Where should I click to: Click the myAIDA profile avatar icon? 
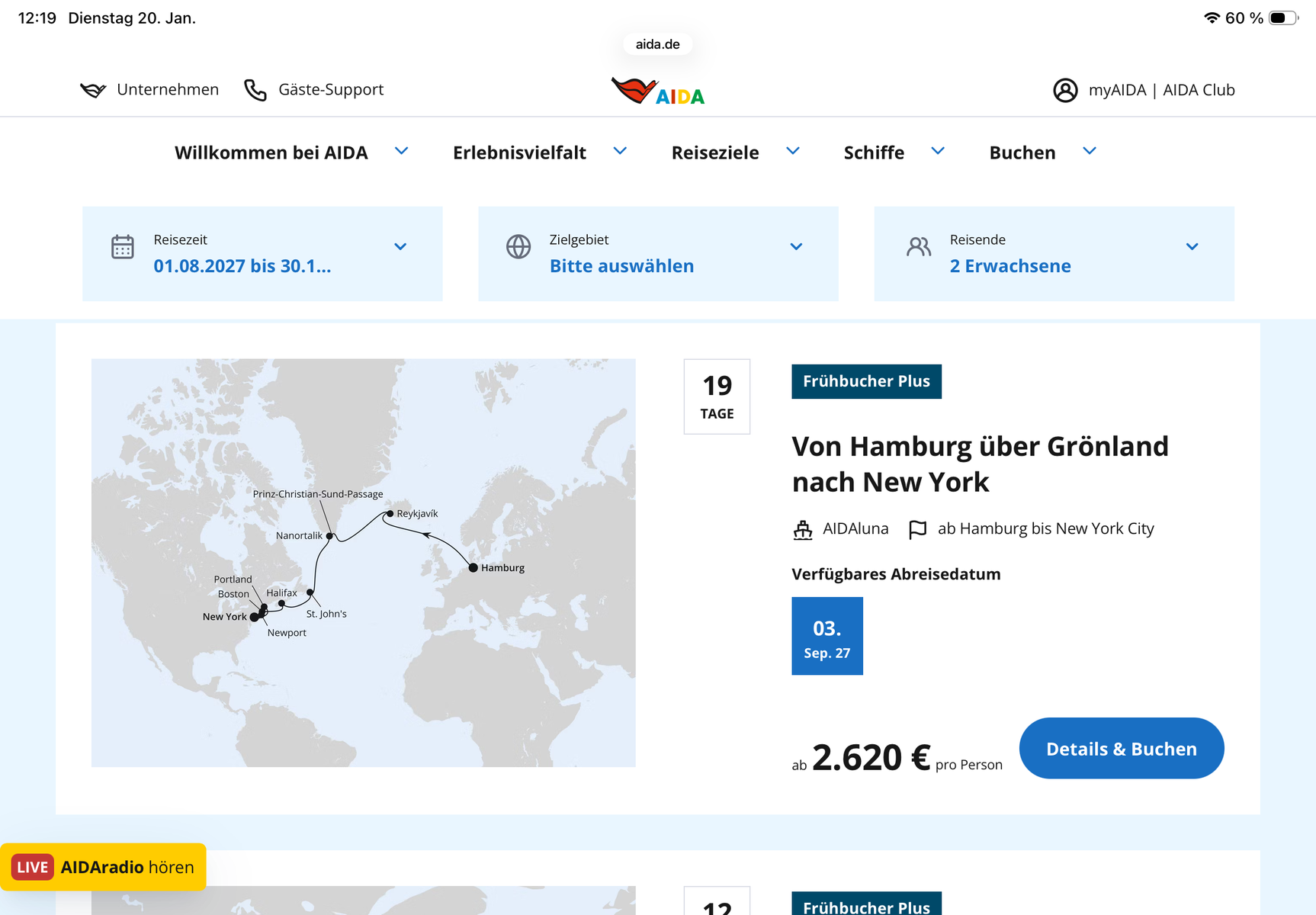[x=1065, y=90]
